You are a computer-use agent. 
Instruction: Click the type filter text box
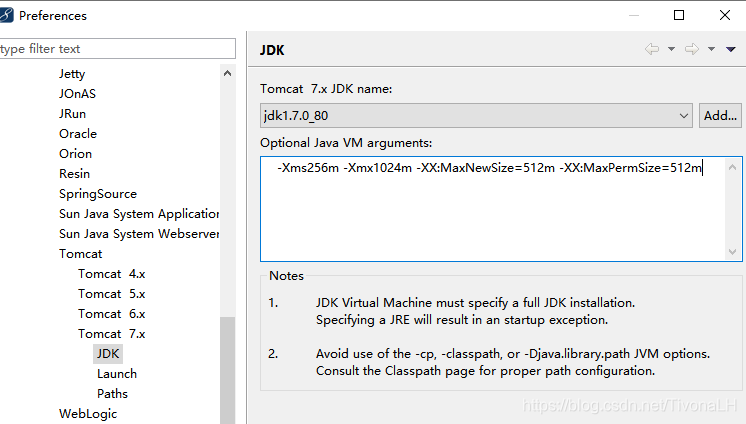click(x=117, y=49)
